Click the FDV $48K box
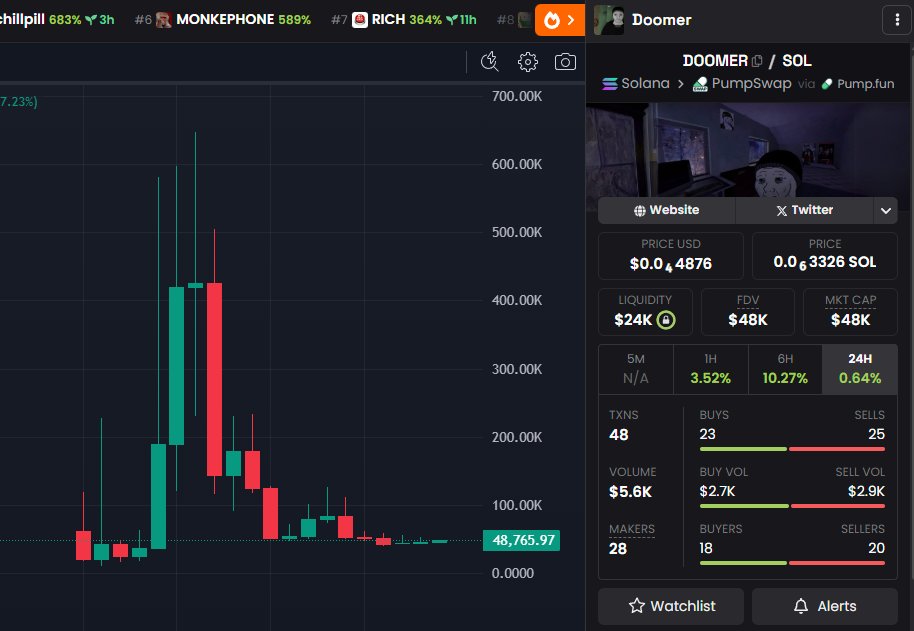 (x=748, y=312)
